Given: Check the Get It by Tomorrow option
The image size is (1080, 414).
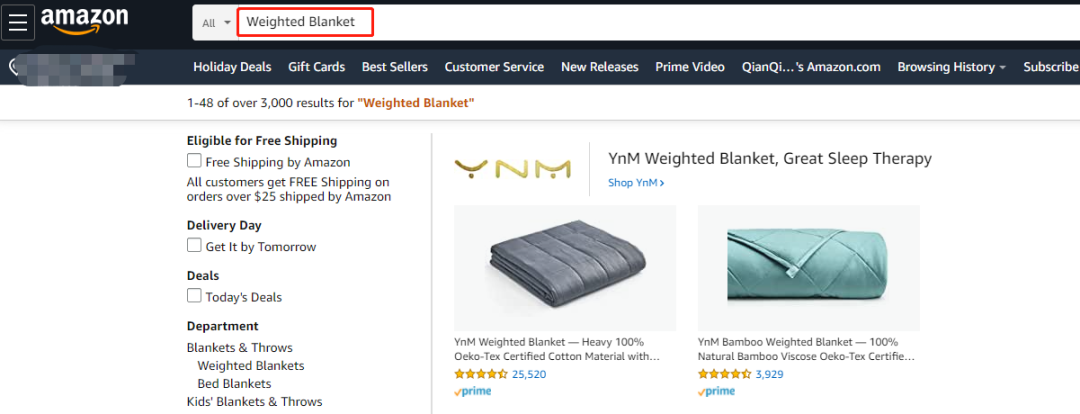Looking at the screenshot, I should (195, 246).
